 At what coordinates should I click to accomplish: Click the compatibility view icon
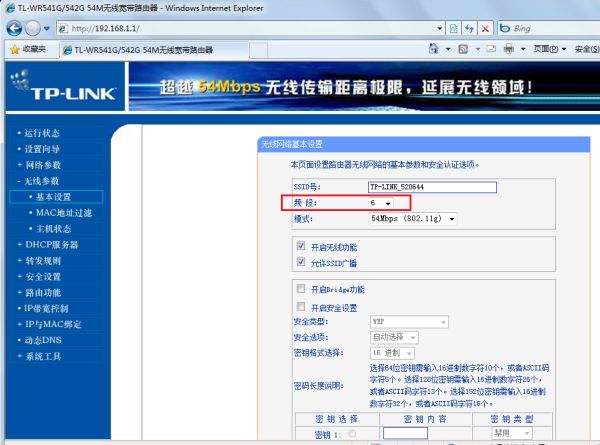(453, 28)
